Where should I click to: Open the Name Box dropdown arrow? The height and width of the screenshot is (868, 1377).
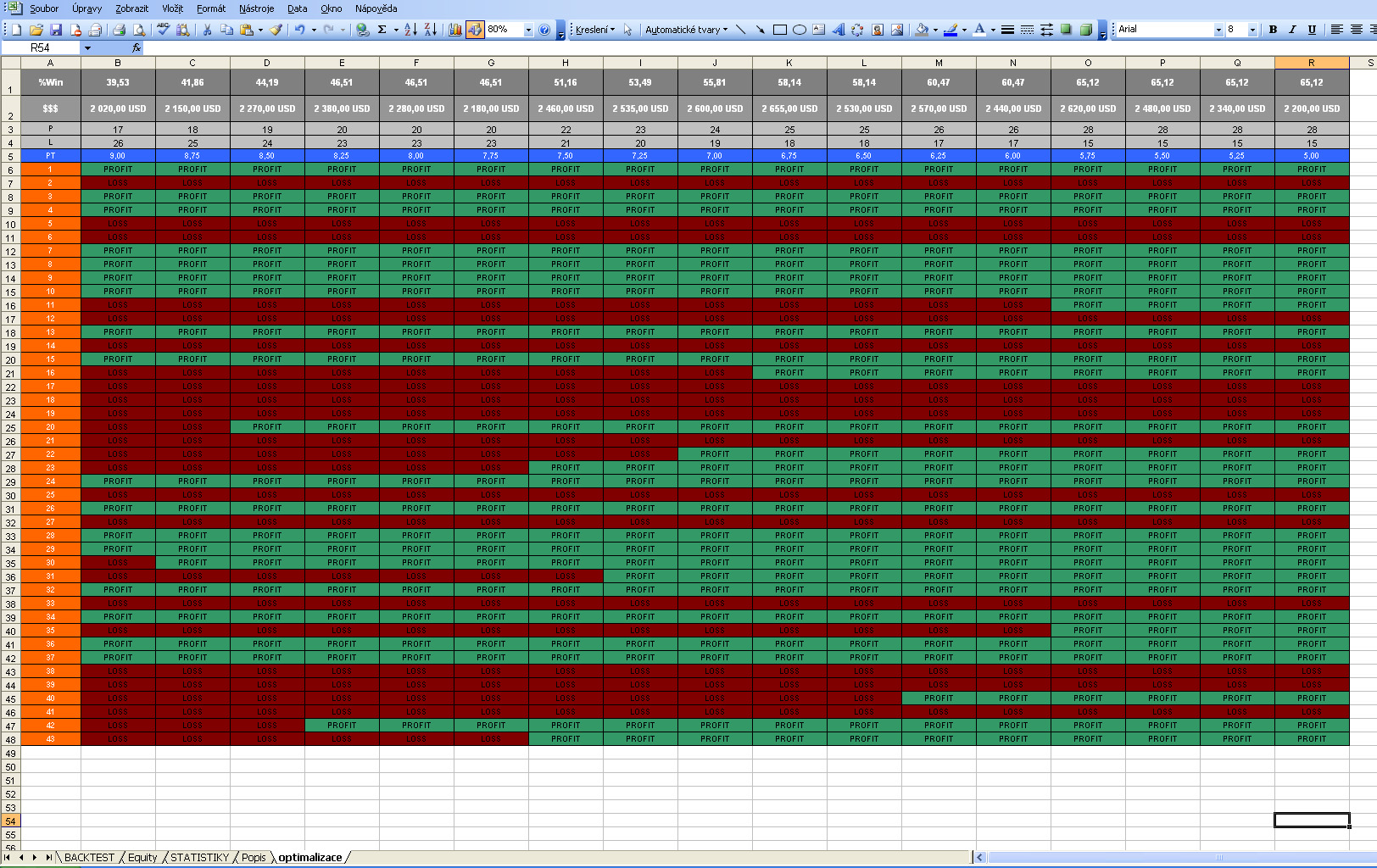[87, 48]
